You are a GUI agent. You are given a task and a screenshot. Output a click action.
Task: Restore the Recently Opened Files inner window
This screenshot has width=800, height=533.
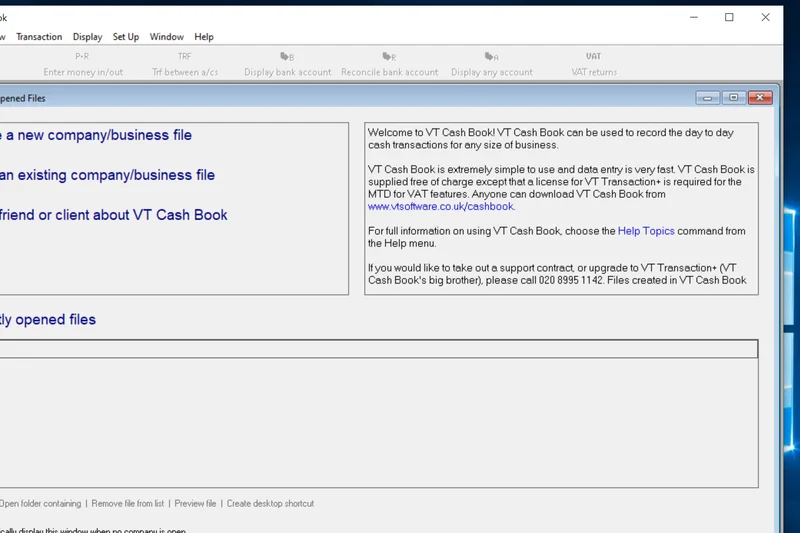coord(734,98)
